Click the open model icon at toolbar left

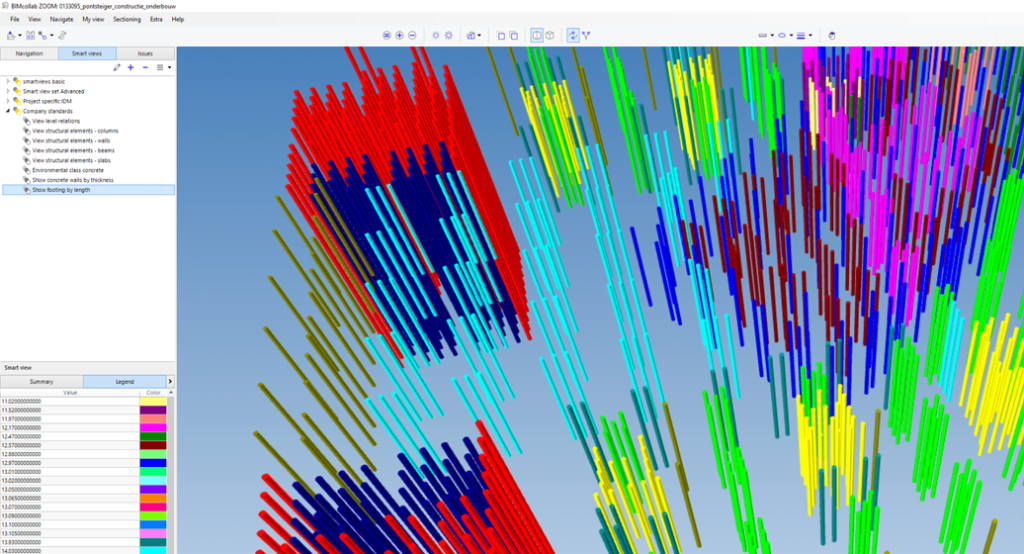click(x=11, y=35)
